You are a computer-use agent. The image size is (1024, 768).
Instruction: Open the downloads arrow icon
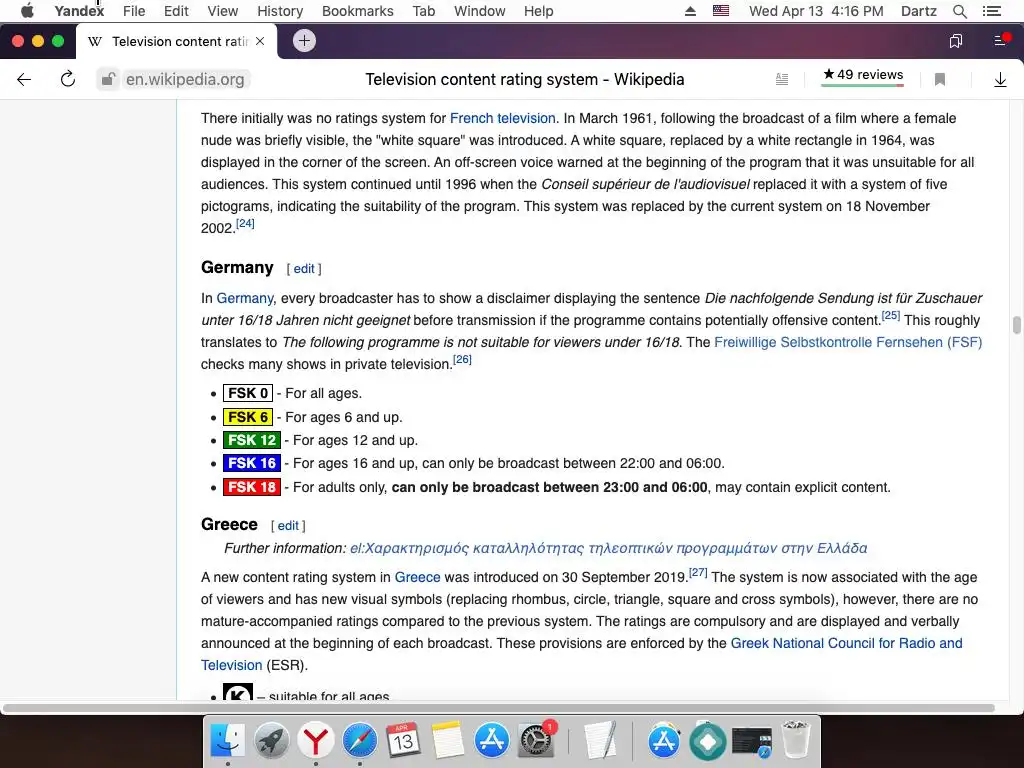1000,80
